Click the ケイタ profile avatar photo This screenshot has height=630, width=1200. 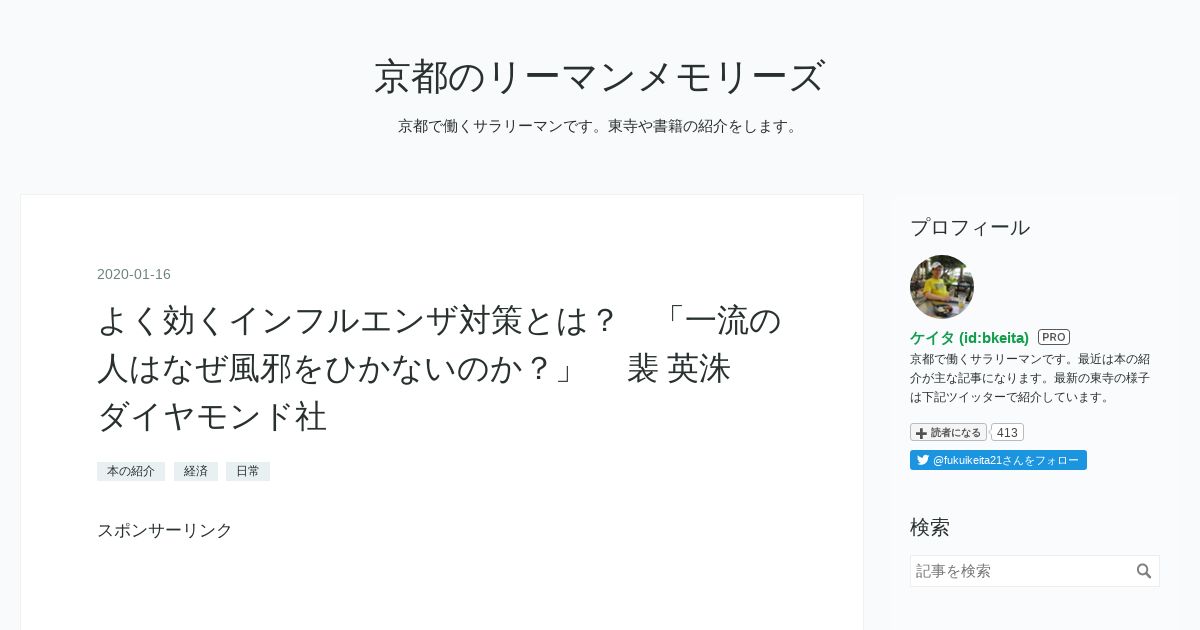click(x=942, y=287)
